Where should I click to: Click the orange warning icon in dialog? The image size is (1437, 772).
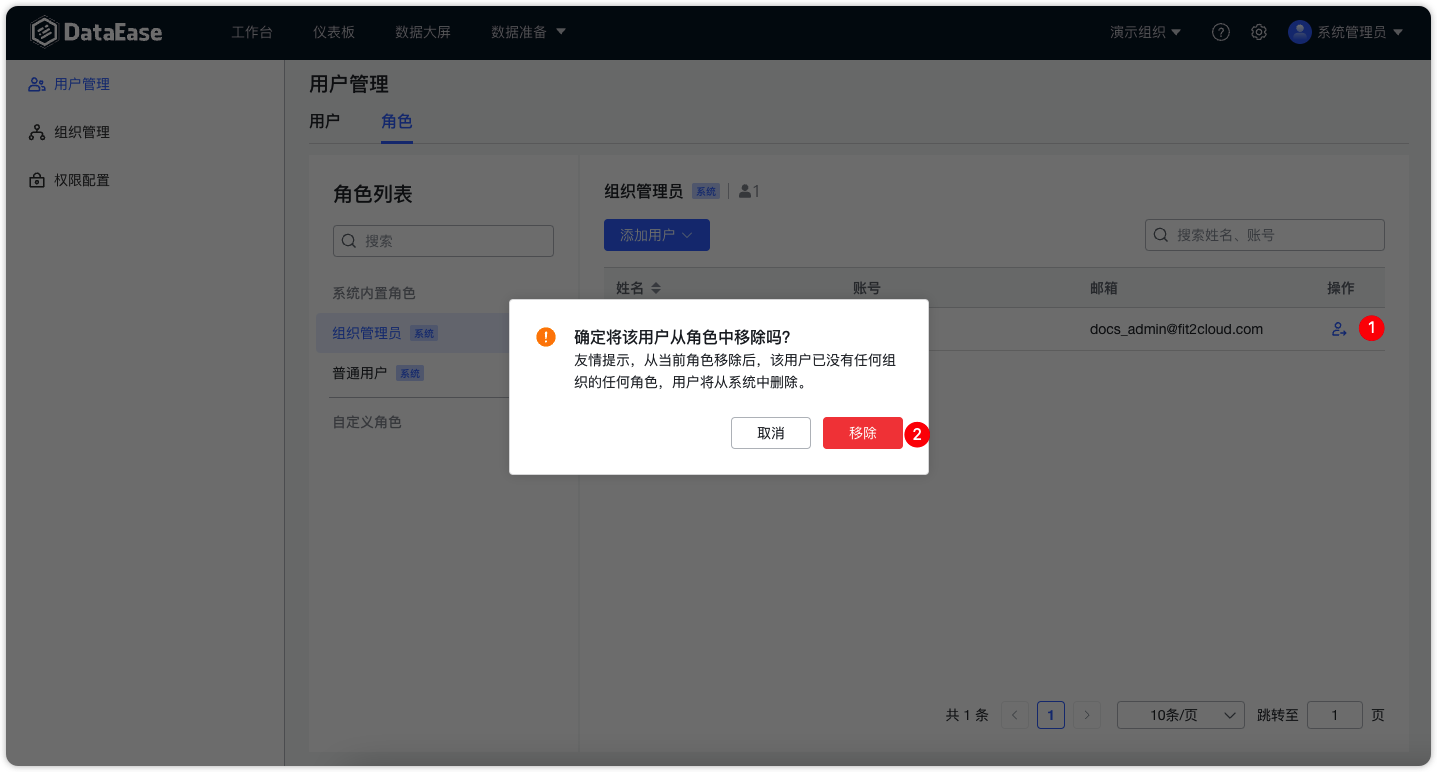(546, 337)
